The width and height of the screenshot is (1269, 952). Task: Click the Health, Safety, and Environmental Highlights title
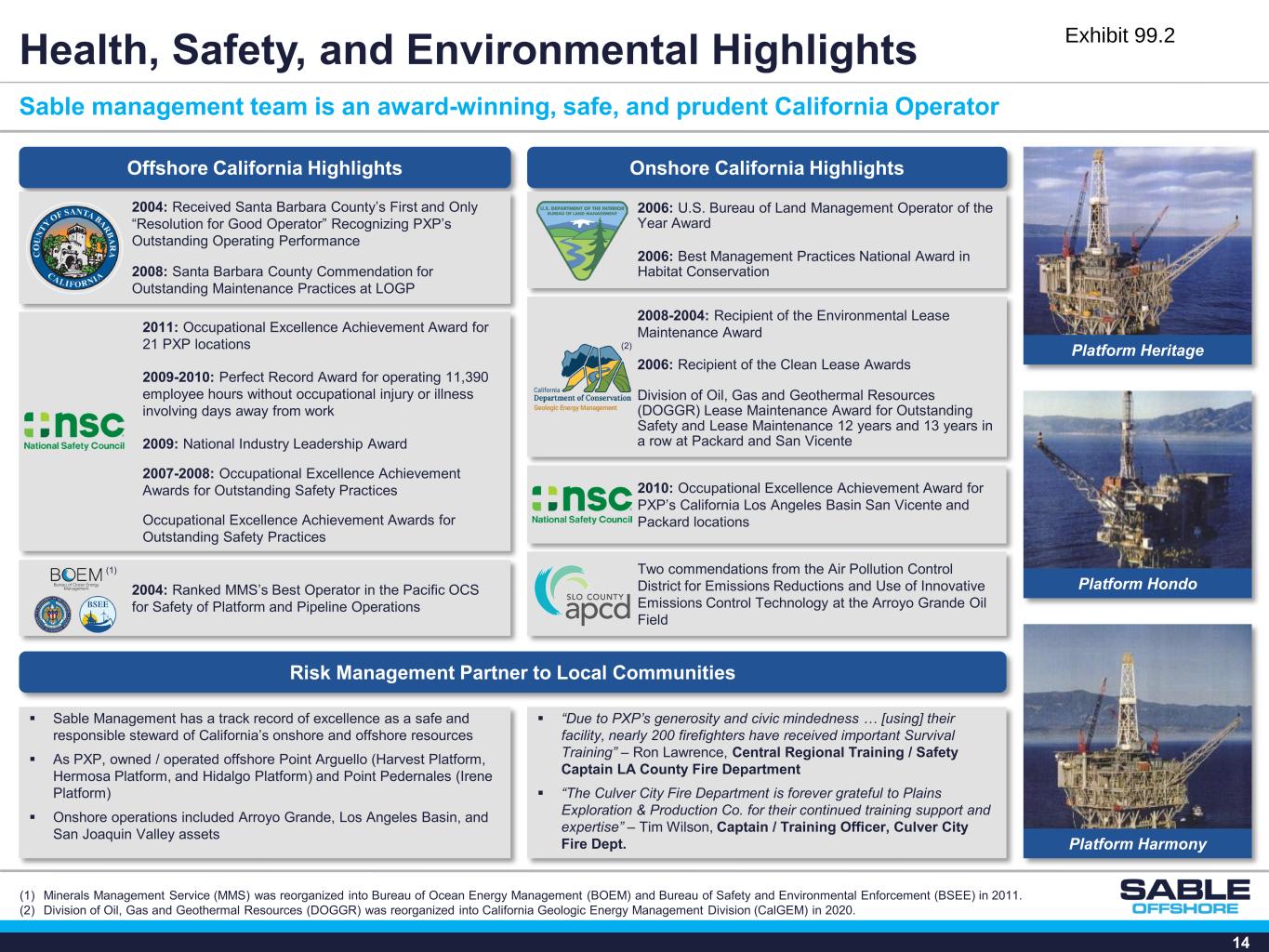pos(469,50)
